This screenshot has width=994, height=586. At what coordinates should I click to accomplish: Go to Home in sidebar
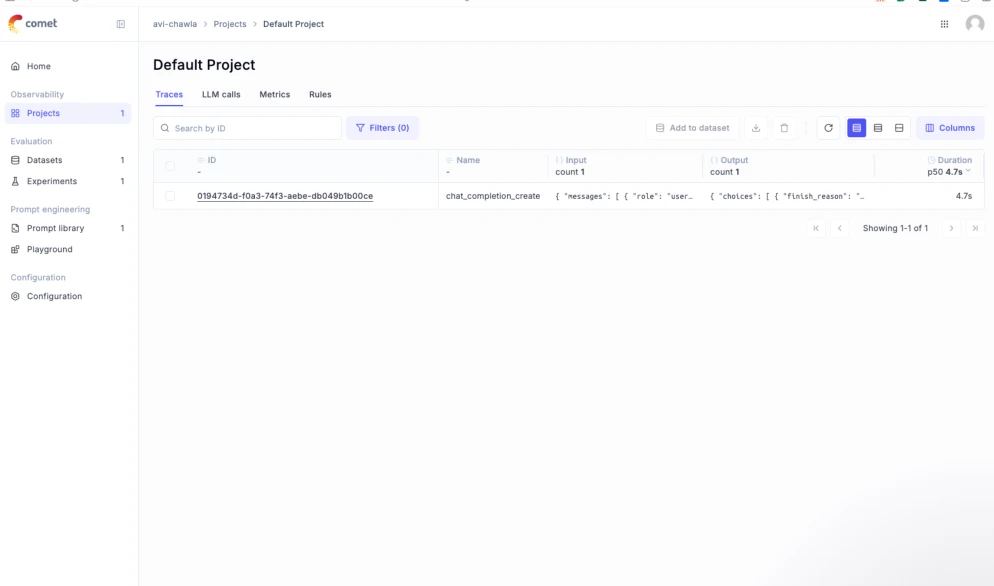(x=68, y=66)
